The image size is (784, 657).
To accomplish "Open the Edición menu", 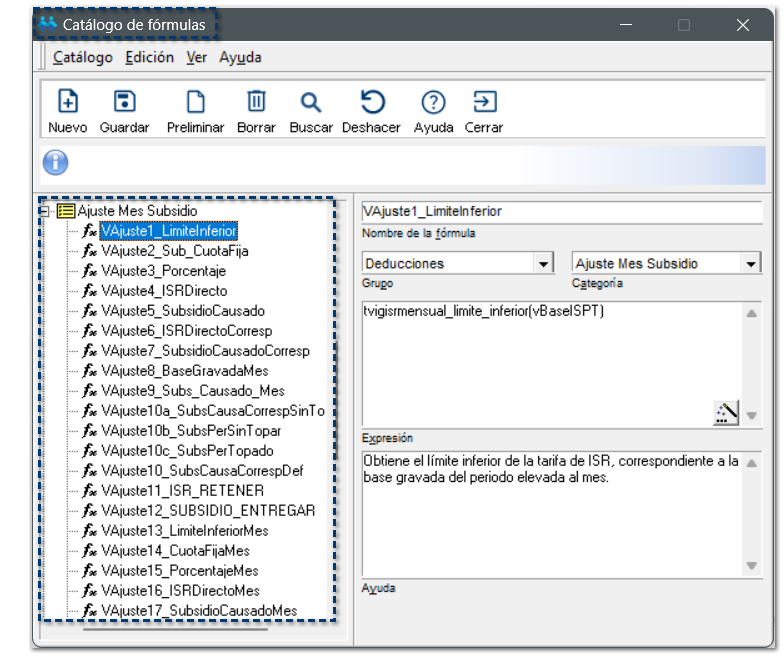I will [150, 57].
